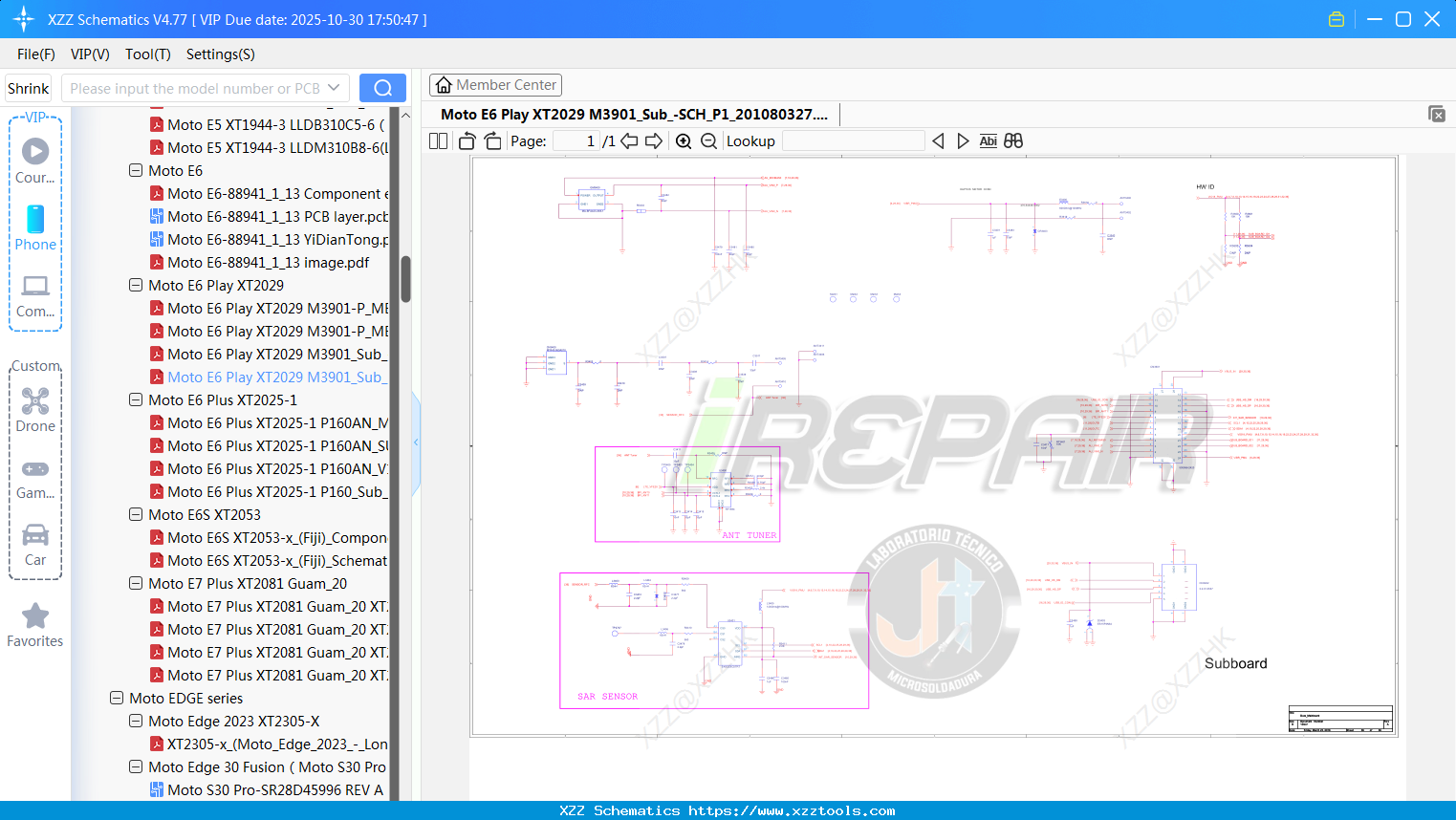This screenshot has height=820, width=1456.
Task: Collapse the Moto E6S XT2053 folder
Action: coord(136,514)
